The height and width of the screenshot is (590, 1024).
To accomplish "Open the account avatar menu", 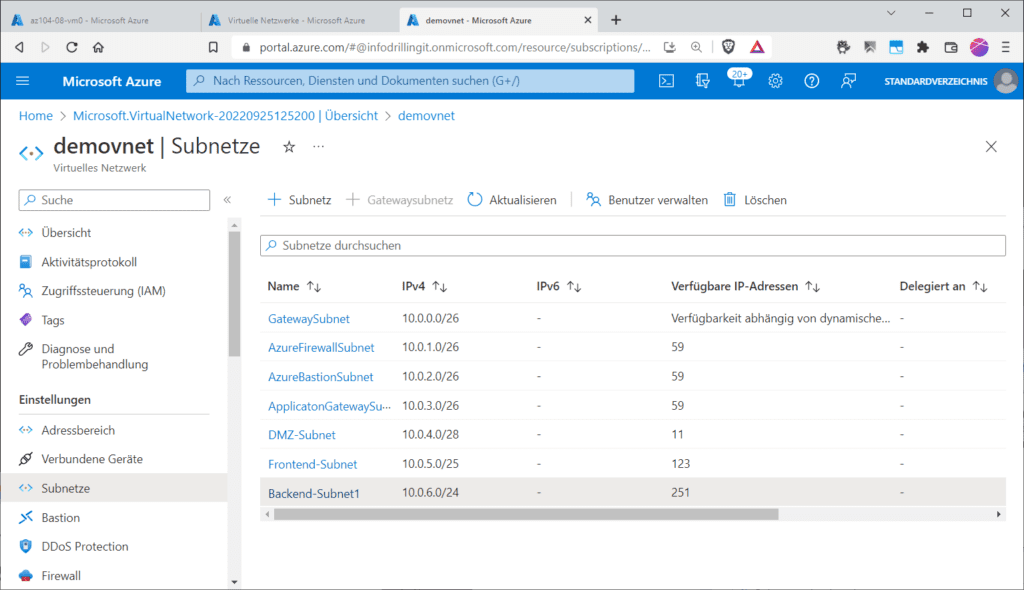I will tap(1006, 81).
